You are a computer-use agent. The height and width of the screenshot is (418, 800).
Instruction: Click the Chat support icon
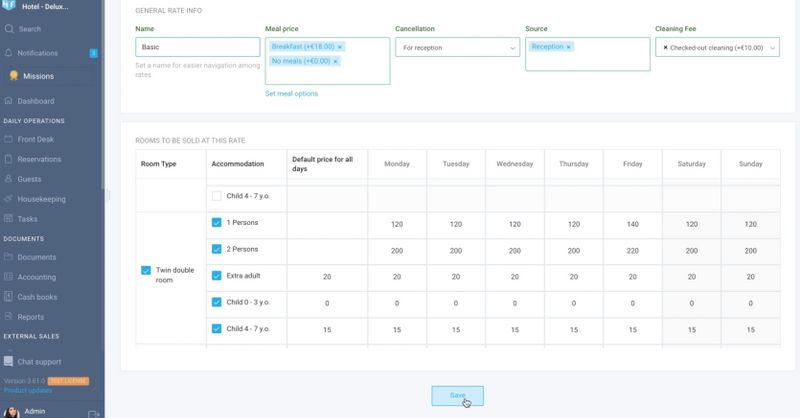[x=10, y=361]
